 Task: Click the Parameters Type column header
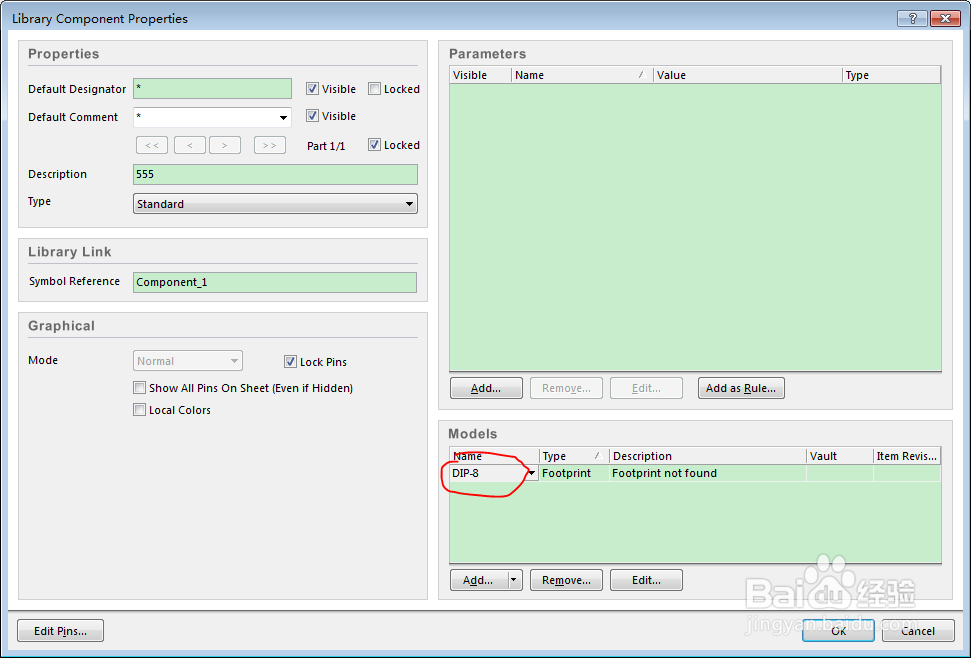(x=892, y=75)
